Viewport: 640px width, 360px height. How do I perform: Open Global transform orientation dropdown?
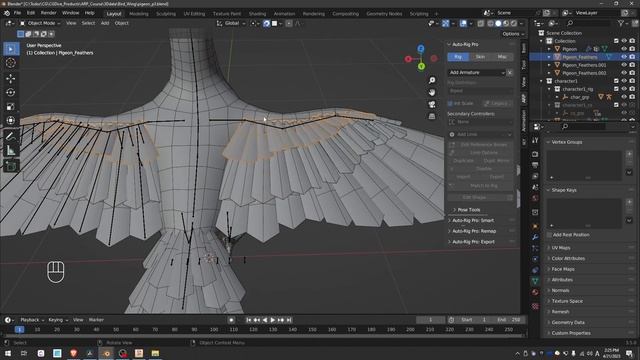point(231,23)
